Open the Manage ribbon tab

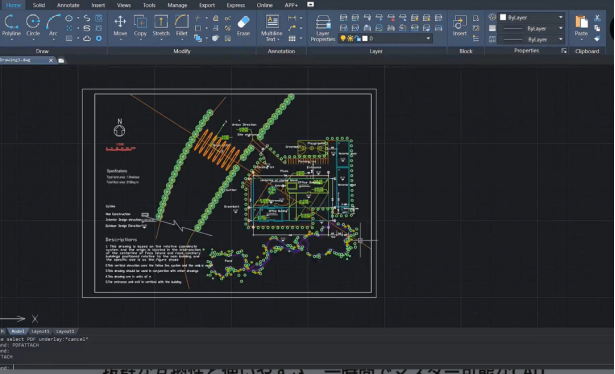click(x=177, y=5)
